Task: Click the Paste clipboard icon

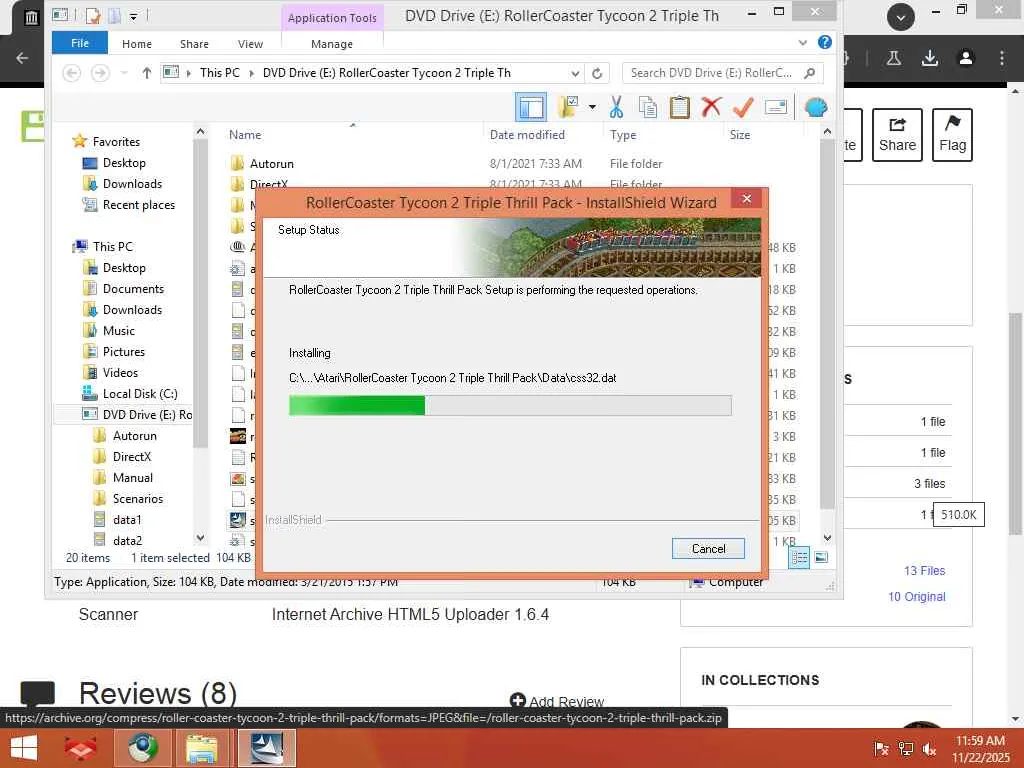Action: (679, 106)
